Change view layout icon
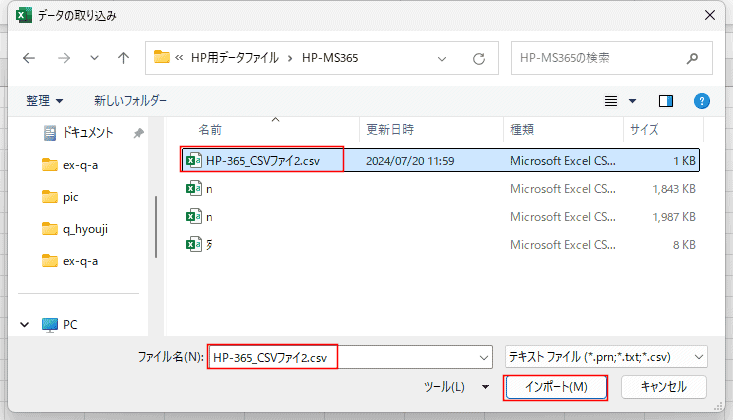733x420 pixels. tap(612, 101)
